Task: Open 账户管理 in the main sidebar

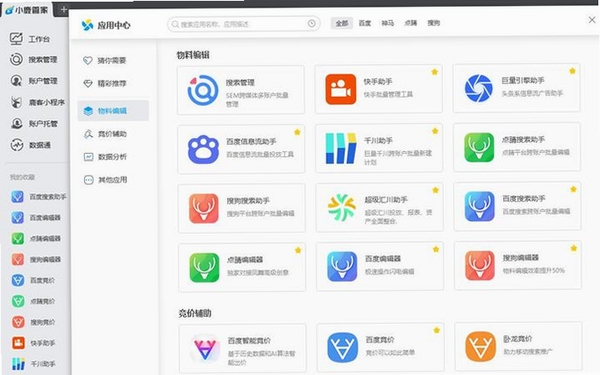Action: tap(34, 81)
